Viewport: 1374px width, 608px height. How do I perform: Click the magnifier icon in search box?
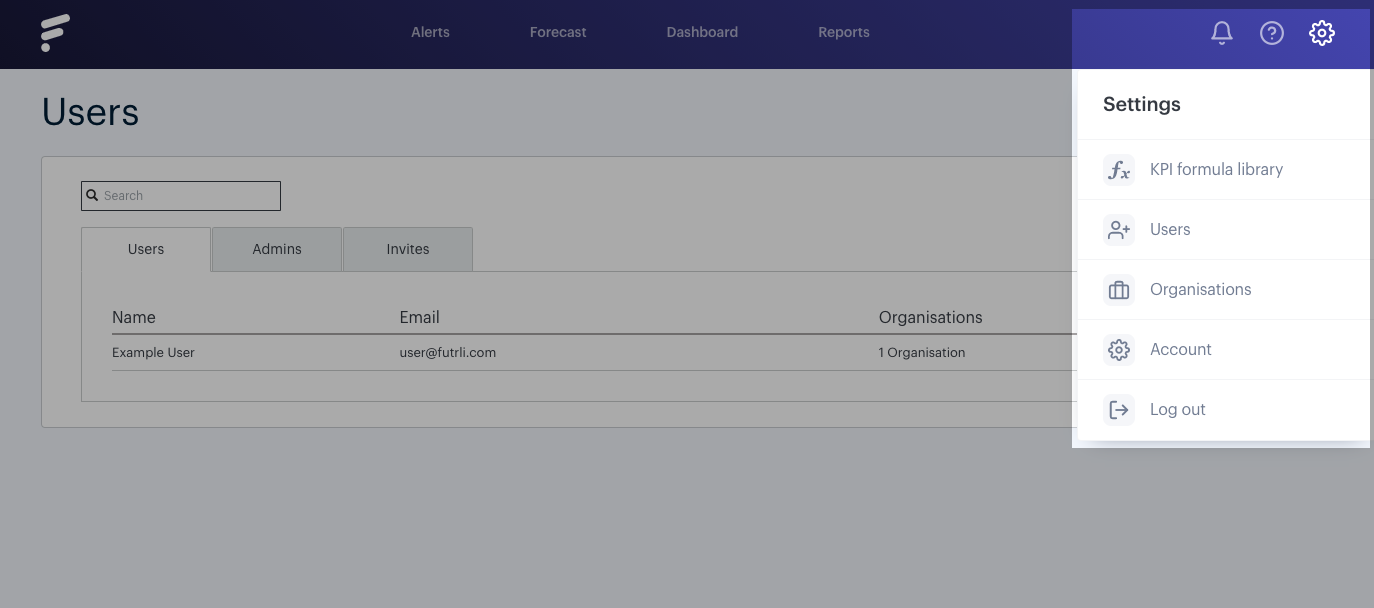[92, 196]
